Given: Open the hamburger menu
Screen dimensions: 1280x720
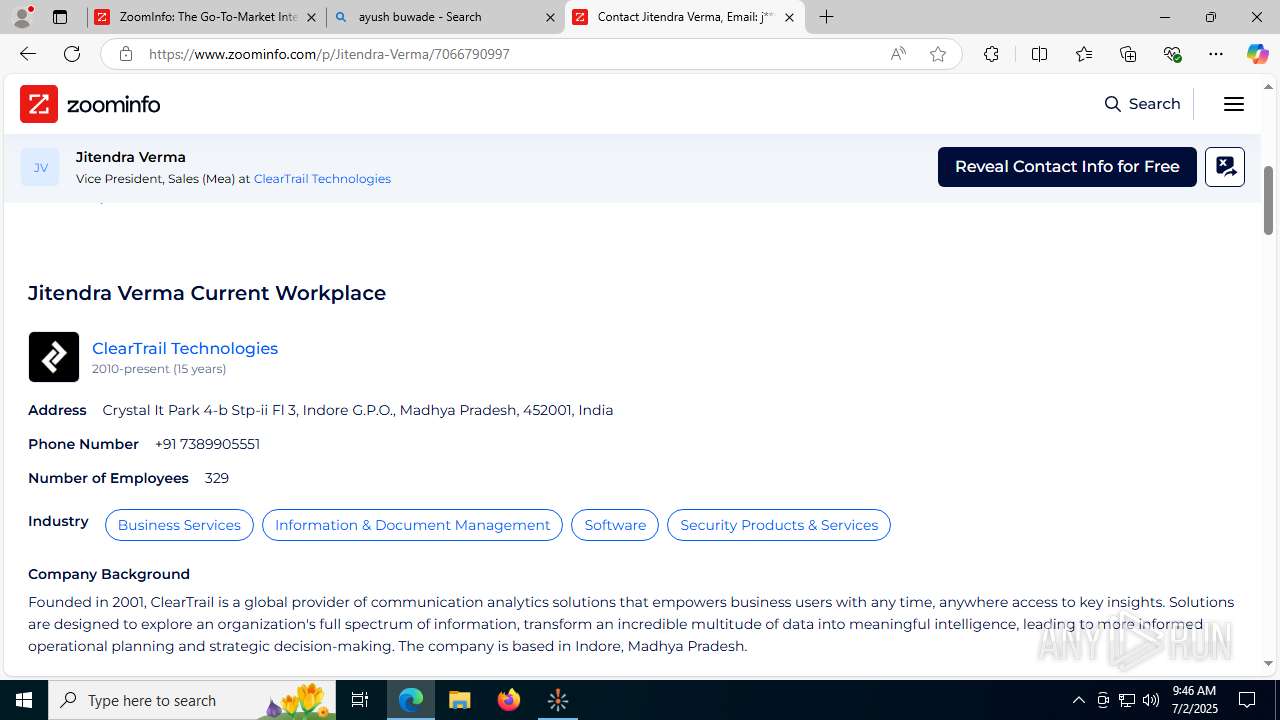Looking at the screenshot, I should pos(1233,104).
